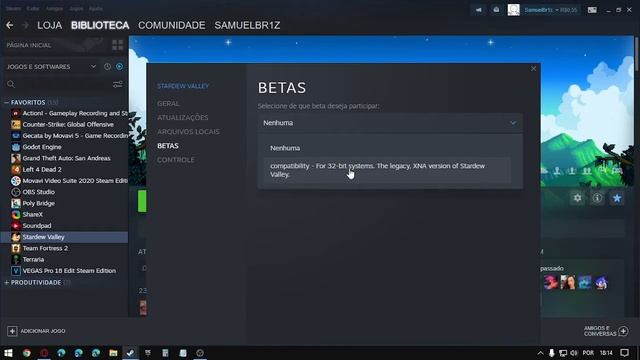Open advanced library filter sliders icon
Viewport: 640px width, 360px height.
(x=118, y=84)
